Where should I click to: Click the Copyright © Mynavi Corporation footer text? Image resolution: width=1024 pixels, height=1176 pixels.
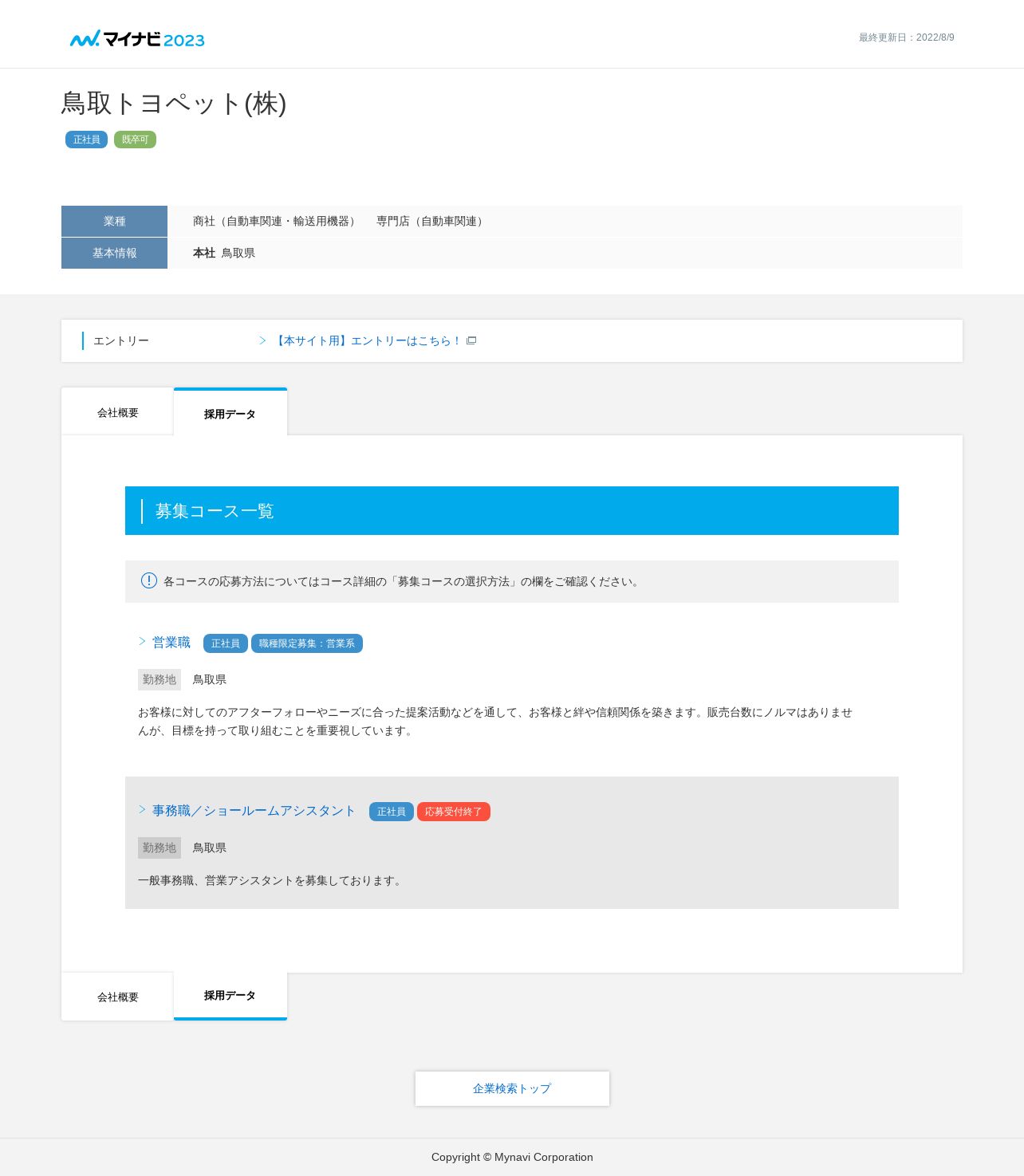click(512, 1157)
